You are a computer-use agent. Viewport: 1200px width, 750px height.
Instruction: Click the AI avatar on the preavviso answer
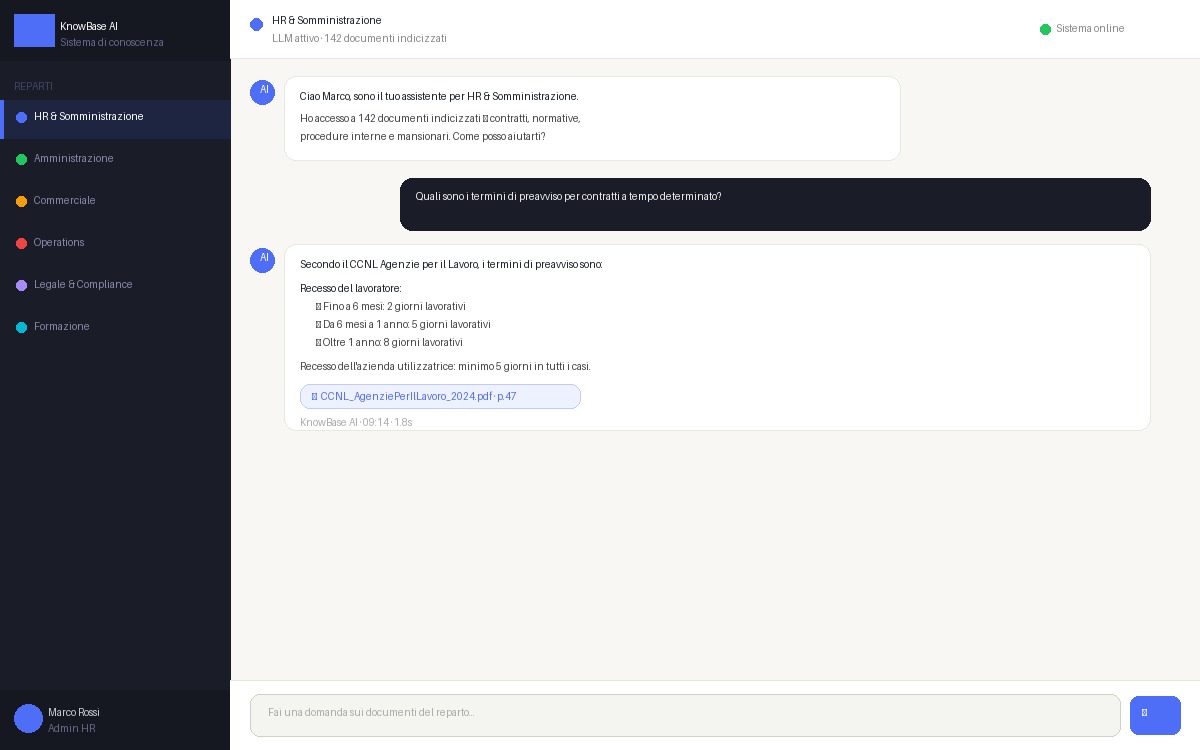pos(263,260)
